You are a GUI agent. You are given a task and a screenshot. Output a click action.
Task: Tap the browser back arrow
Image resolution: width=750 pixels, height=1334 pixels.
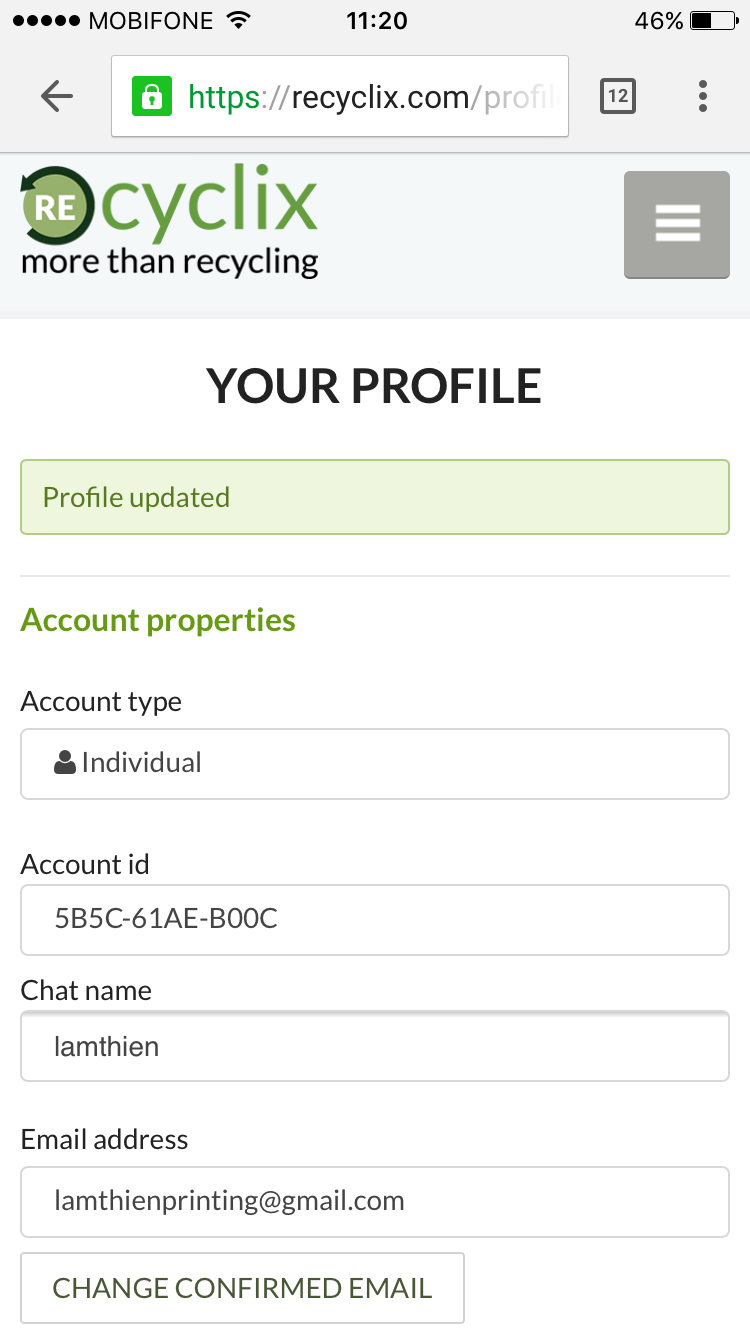pyautogui.click(x=57, y=96)
